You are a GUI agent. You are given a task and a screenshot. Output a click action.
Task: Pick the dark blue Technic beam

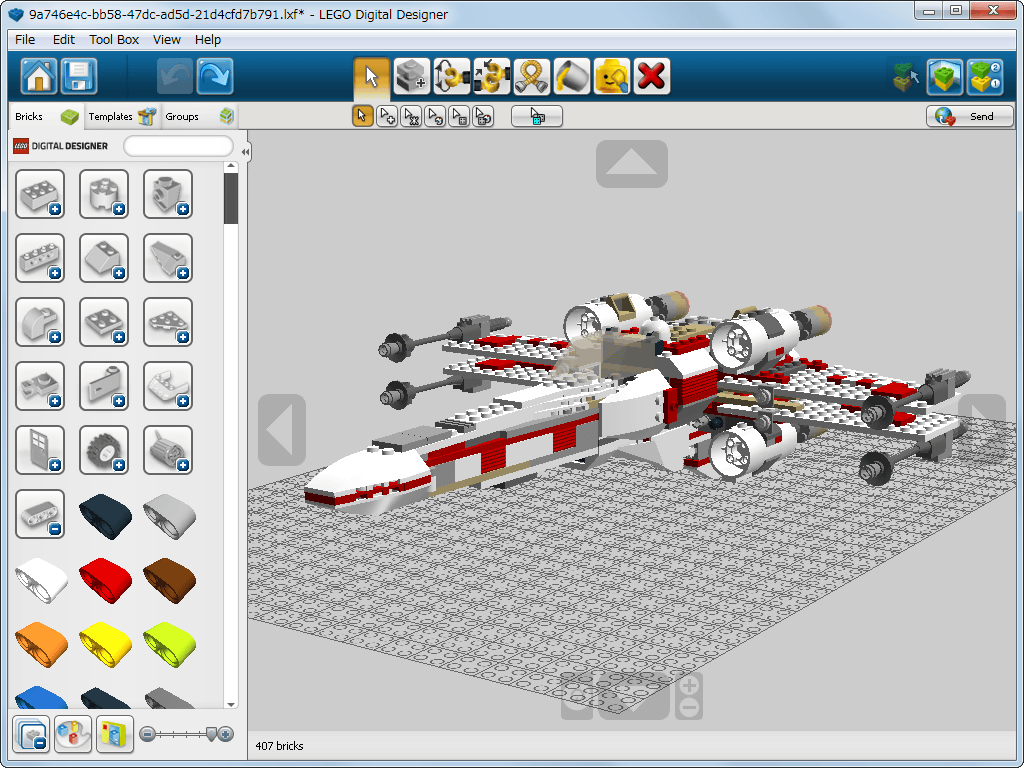click(105, 517)
